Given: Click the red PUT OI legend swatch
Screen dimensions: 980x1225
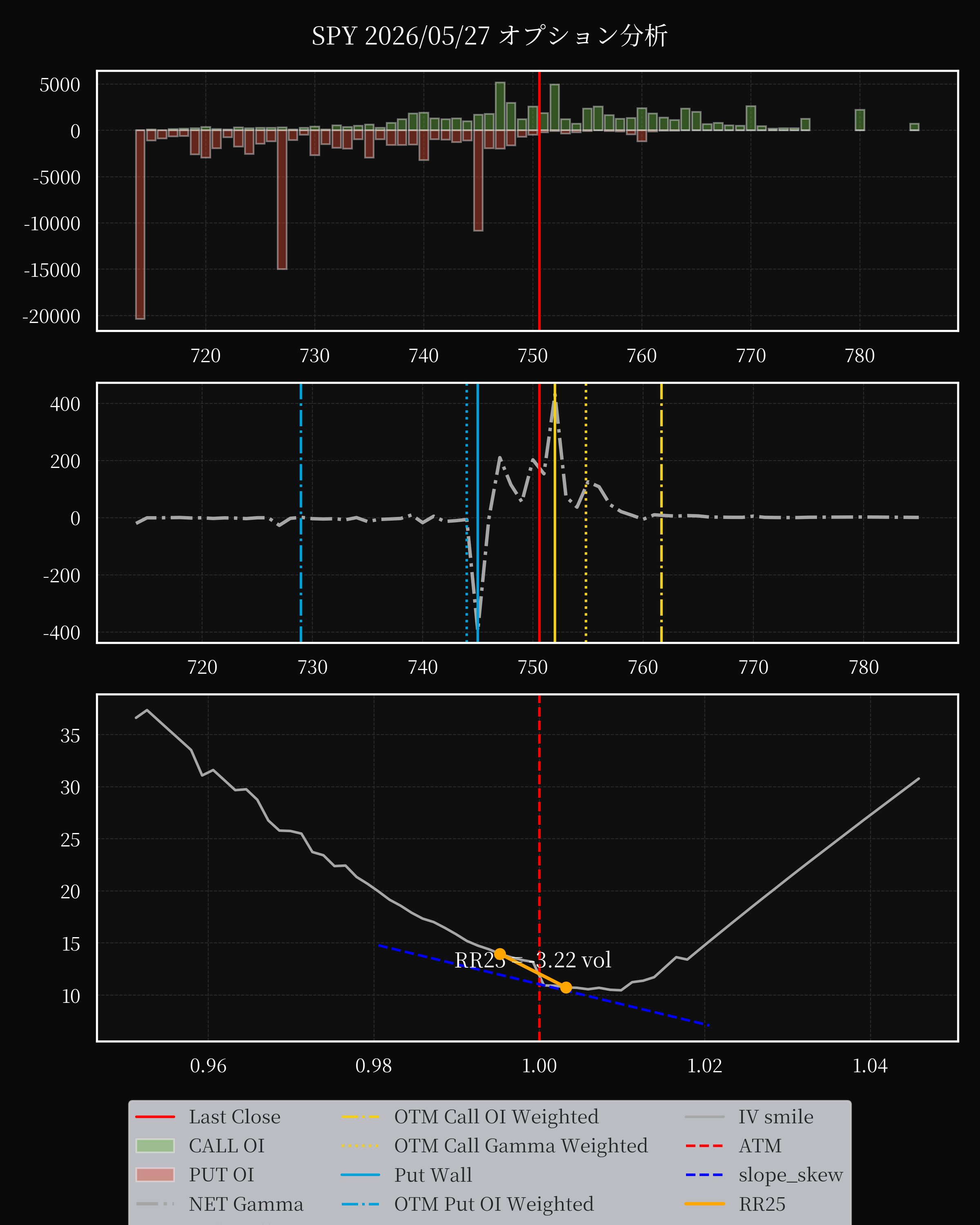Looking at the screenshot, I should (x=155, y=1175).
